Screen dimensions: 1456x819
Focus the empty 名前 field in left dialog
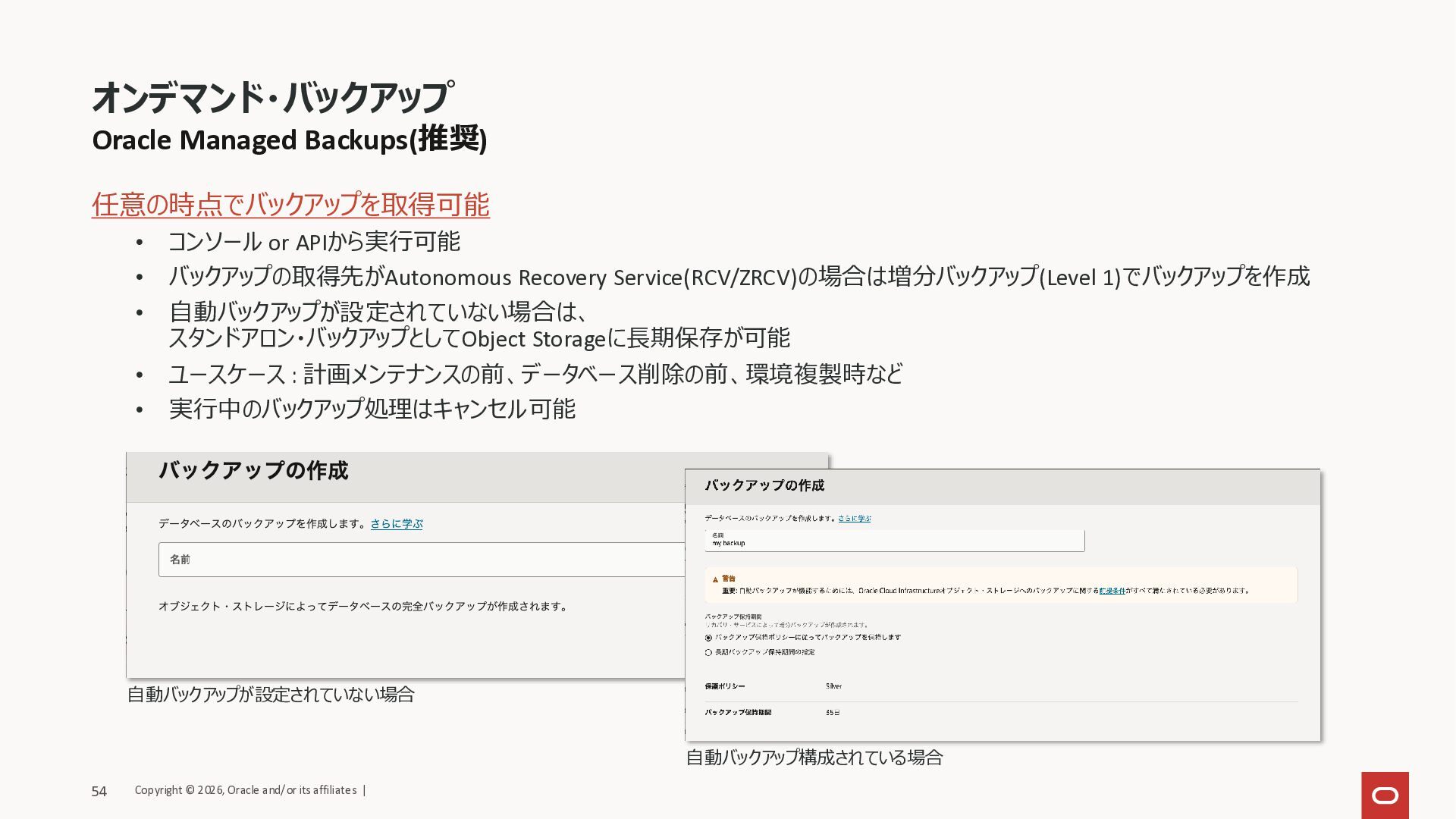pos(421,560)
